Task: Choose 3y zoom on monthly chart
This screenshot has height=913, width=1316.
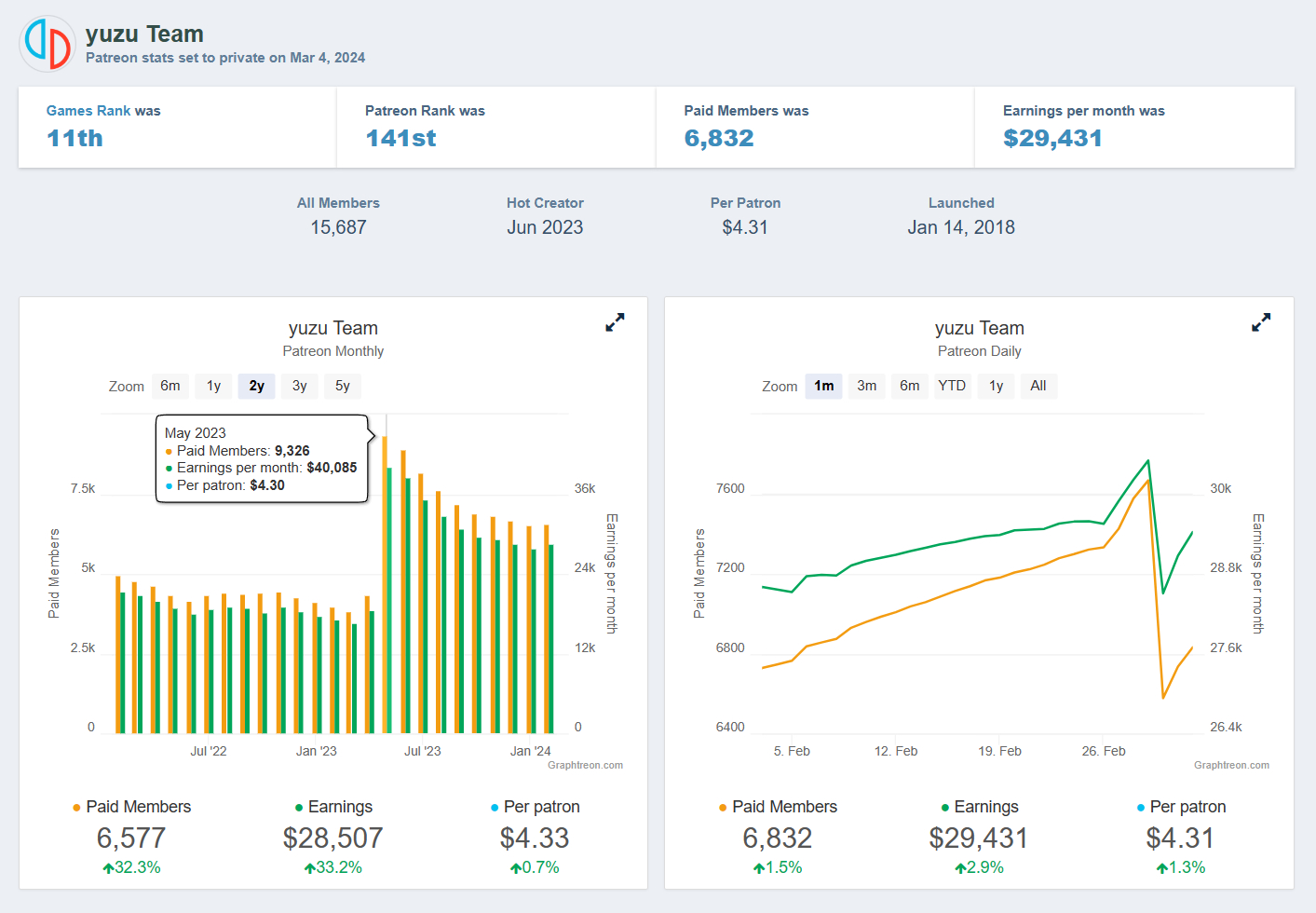Action: tap(300, 386)
